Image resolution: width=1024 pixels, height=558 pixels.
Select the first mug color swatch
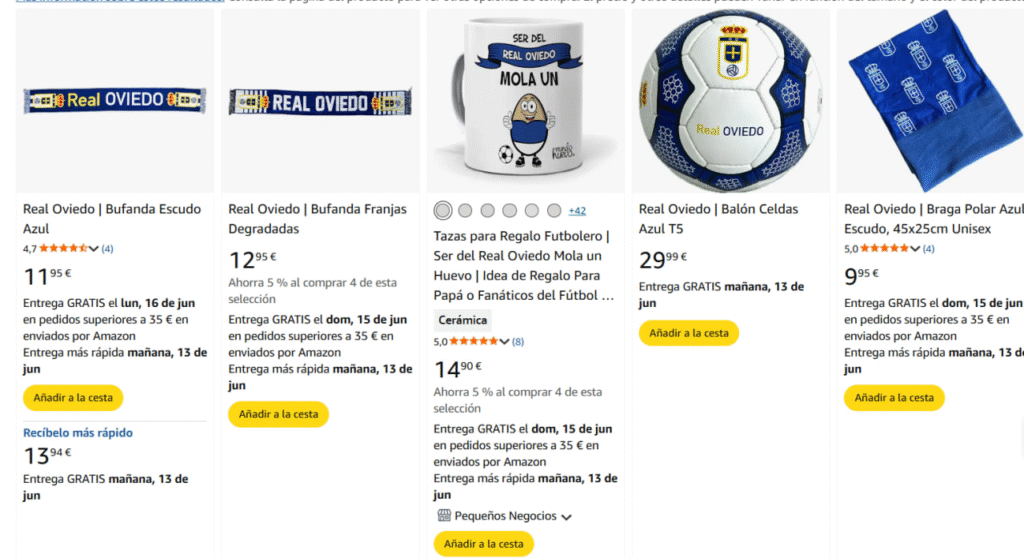pos(443,210)
